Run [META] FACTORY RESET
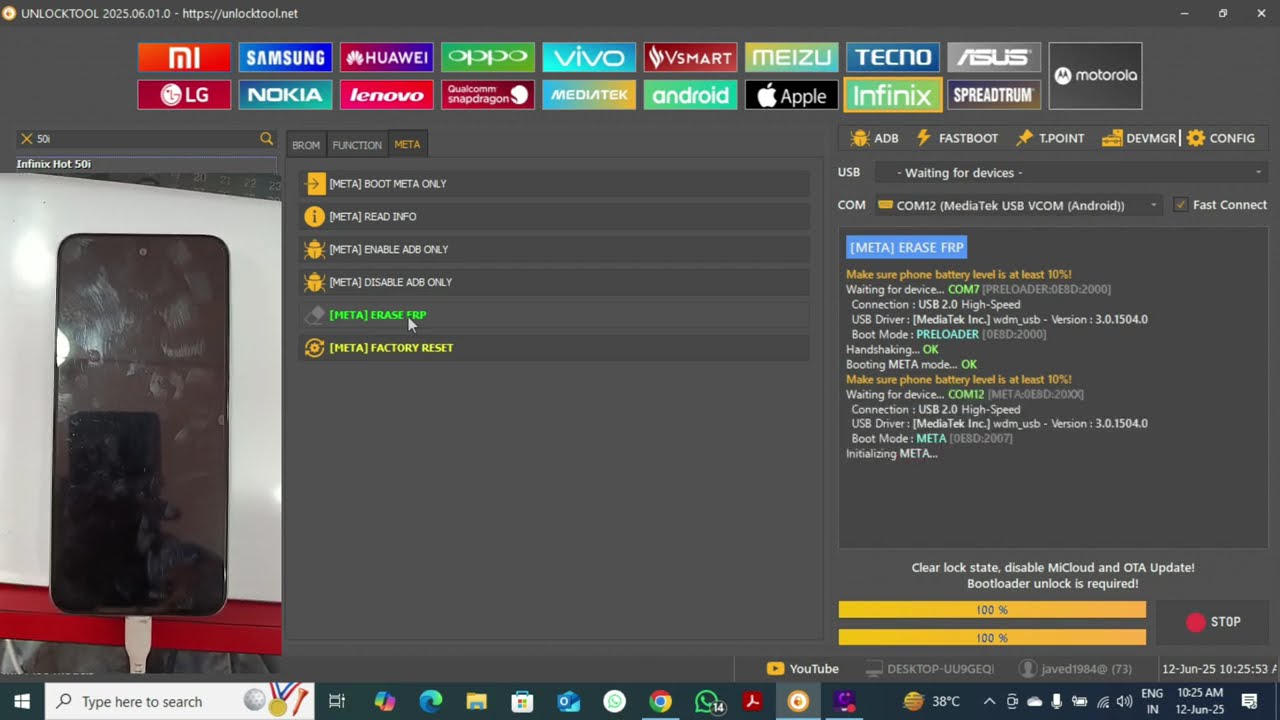 (x=554, y=348)
